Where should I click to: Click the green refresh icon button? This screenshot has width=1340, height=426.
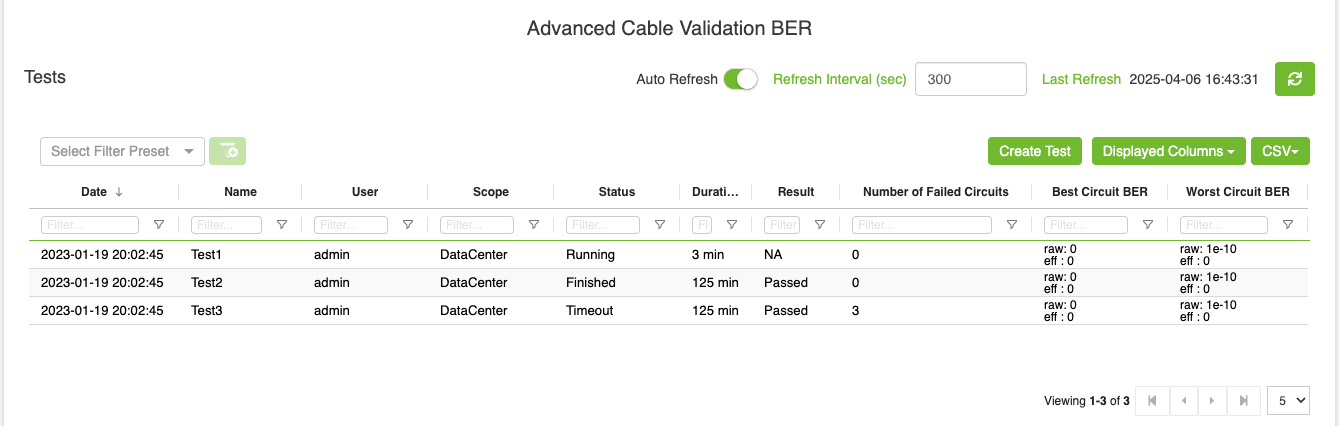point(1294,79)
